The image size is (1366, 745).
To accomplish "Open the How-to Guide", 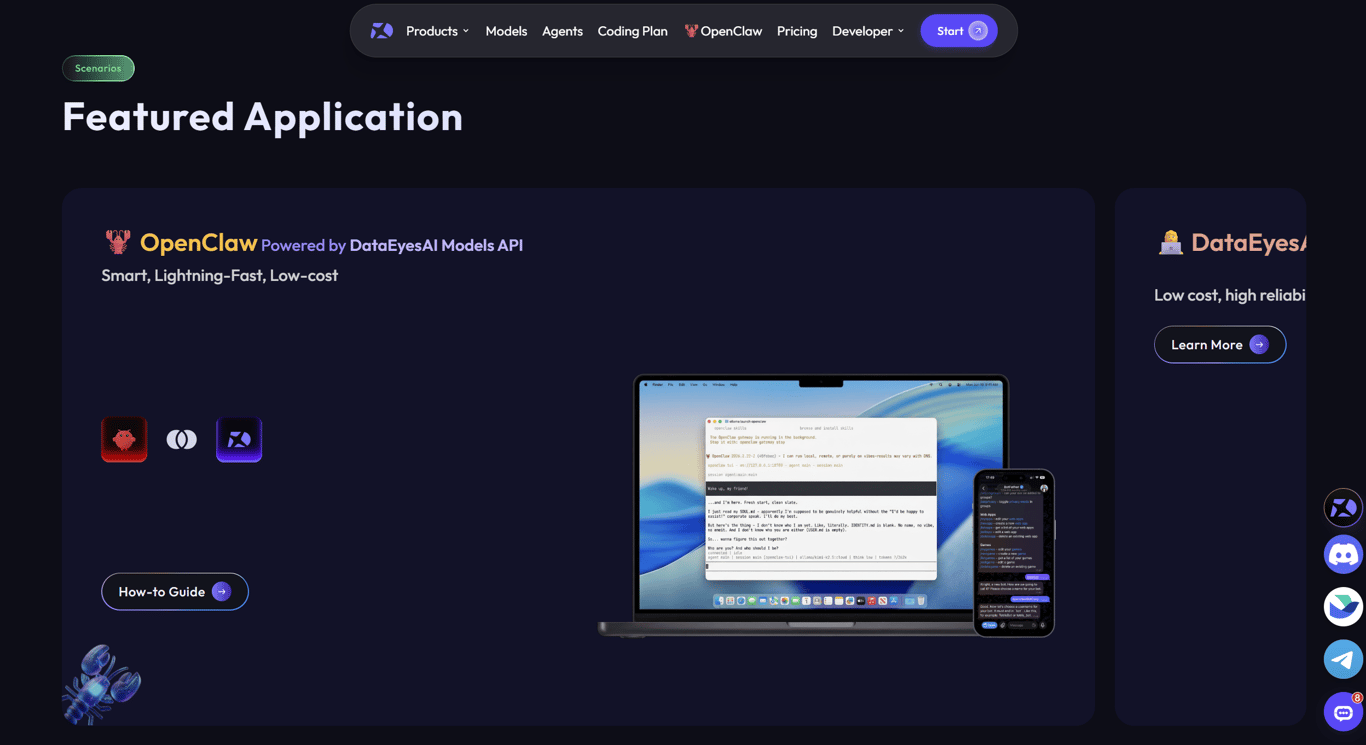I will (x=175, y=592).
